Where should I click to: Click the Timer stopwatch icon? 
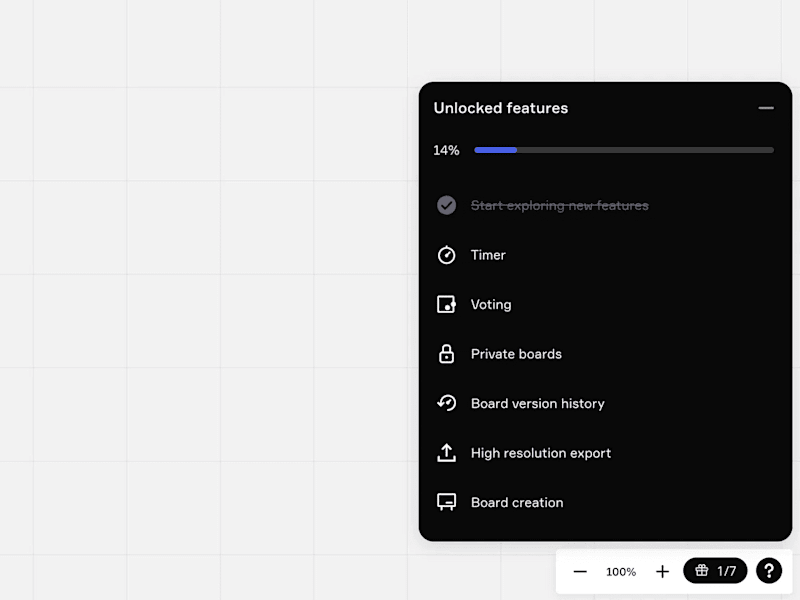point(446,255)
